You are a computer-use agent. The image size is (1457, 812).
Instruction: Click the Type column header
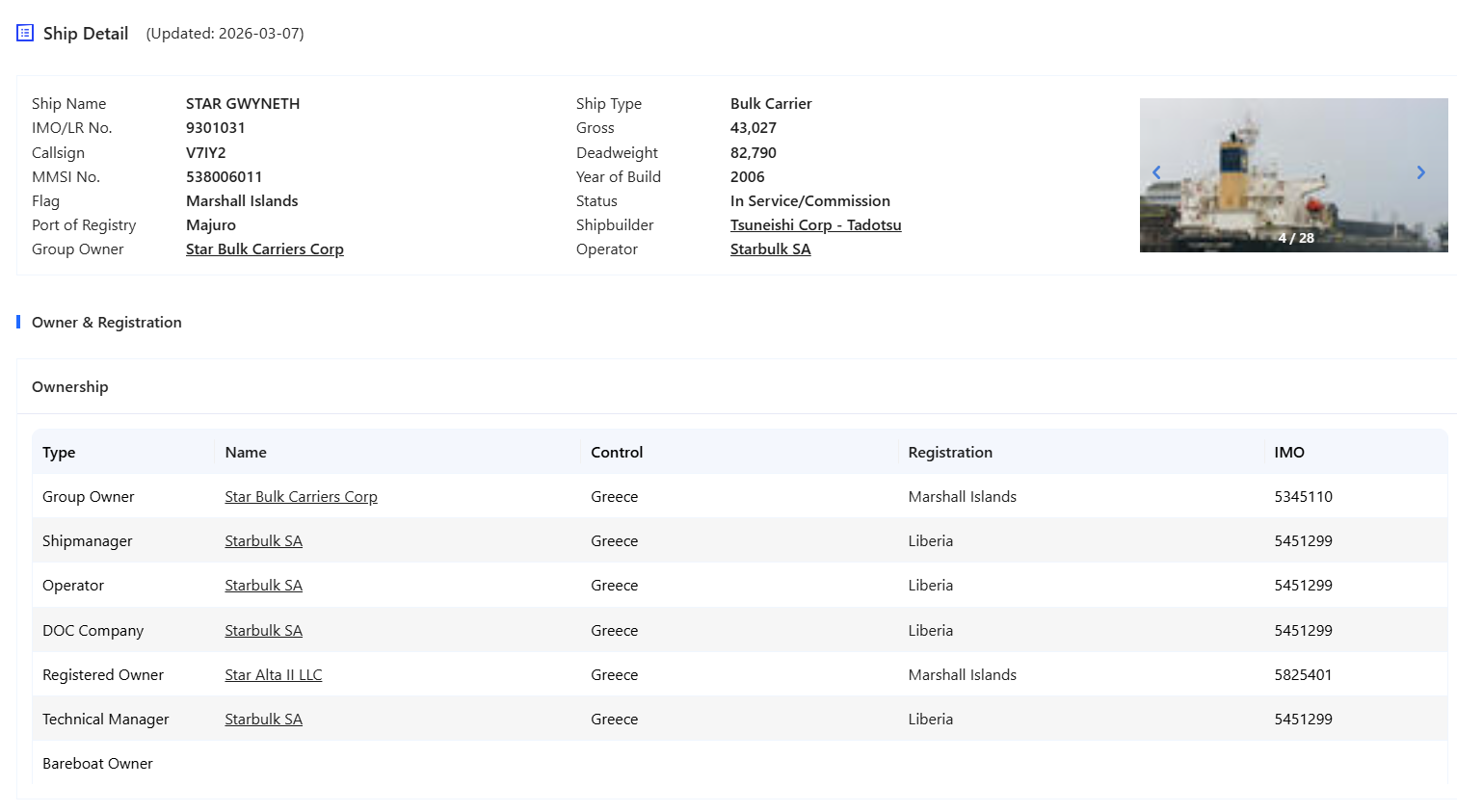pos(59,453)
